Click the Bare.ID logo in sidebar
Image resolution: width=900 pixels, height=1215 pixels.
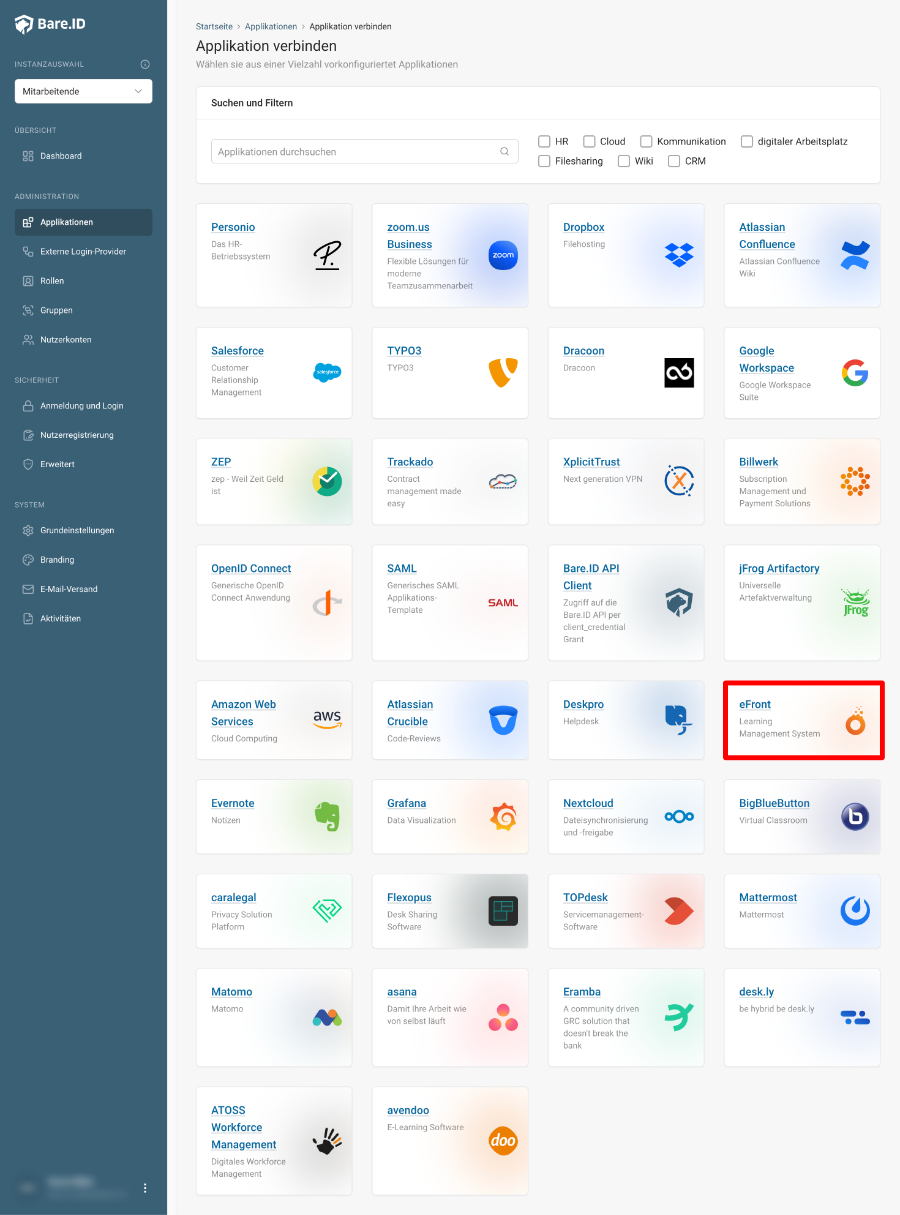pyautogui.click(x=50, y=24)
